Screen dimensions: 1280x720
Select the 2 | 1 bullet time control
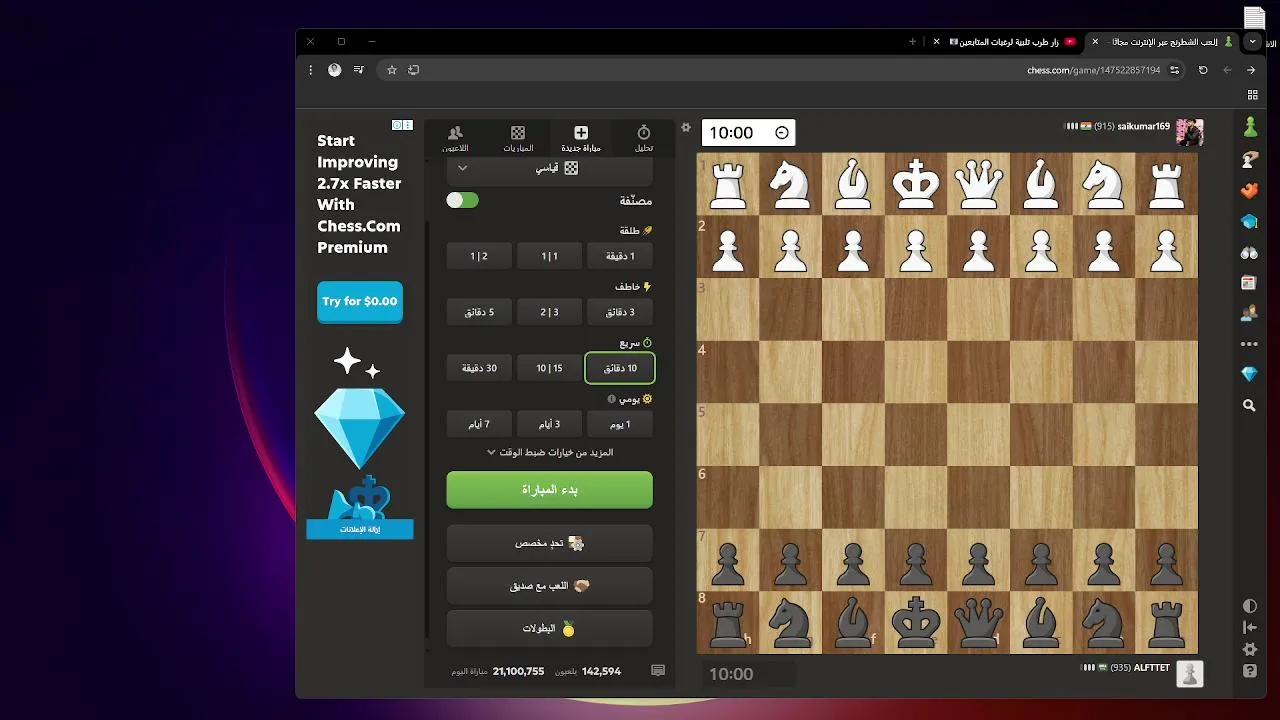pos(479,256)
